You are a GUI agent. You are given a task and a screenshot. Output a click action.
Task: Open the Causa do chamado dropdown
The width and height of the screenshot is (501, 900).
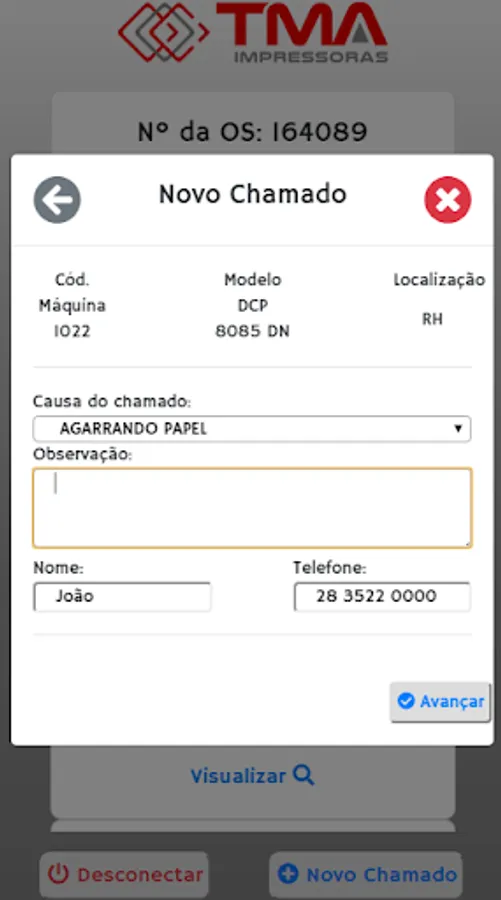pyautogui.click(x=252, y=429)
